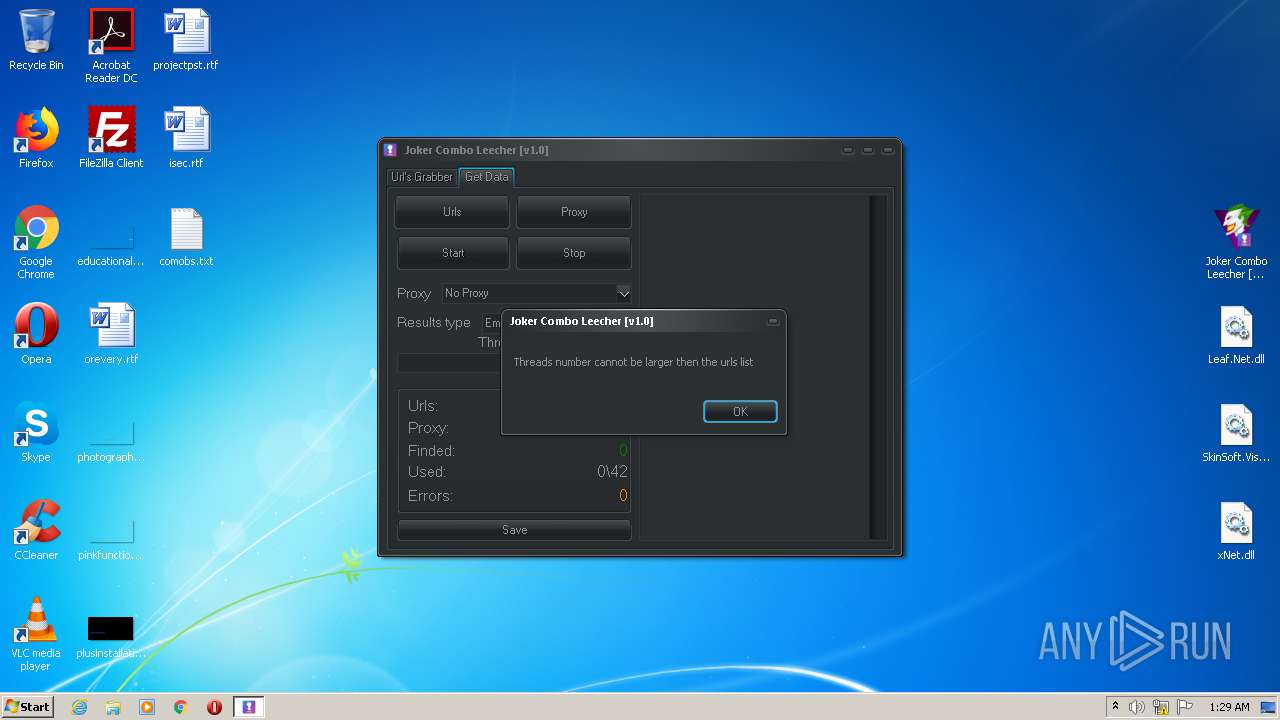Image resolution: width=1280 pixels, height=720 pixels.
Task: Launch VLC media player shortcut
Action: coord(36,634)
